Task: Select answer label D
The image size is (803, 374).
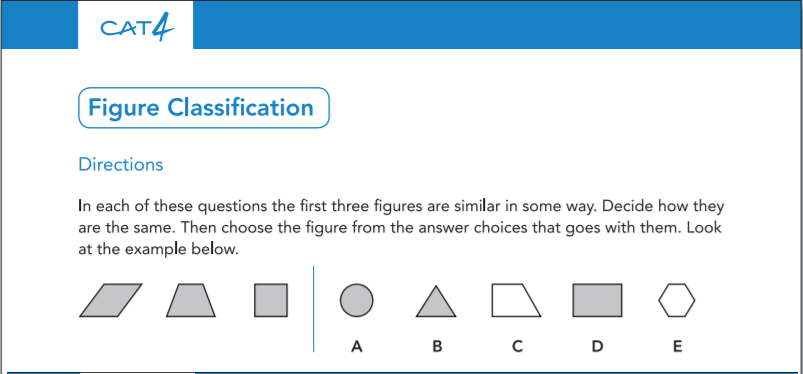Action: [x=597, y=347]
